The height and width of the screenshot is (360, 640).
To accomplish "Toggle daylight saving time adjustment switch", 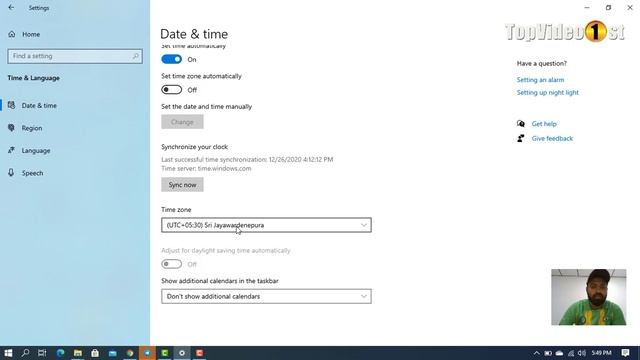I will pyautogui.click(x=171, y=264).
